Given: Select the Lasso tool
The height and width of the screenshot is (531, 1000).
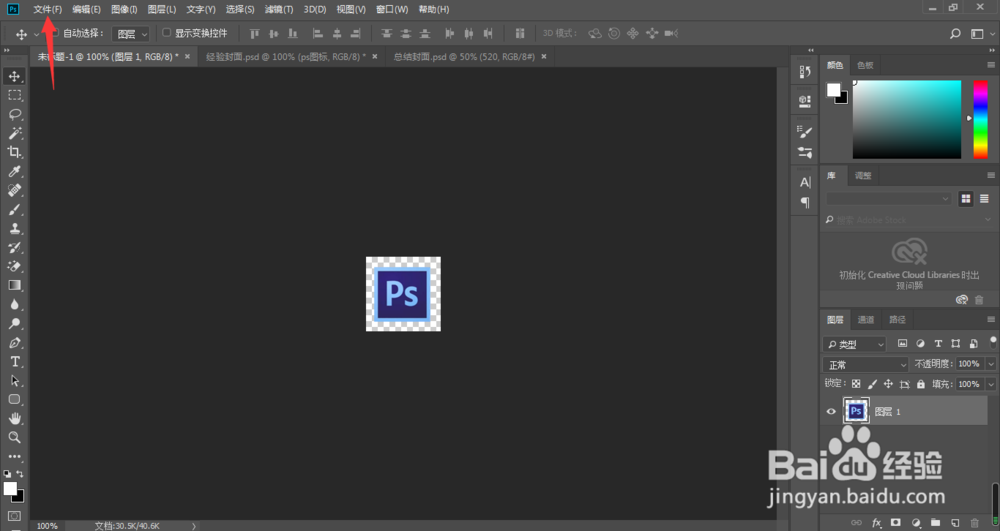Looking at the screenshot, I should (14, 115).
